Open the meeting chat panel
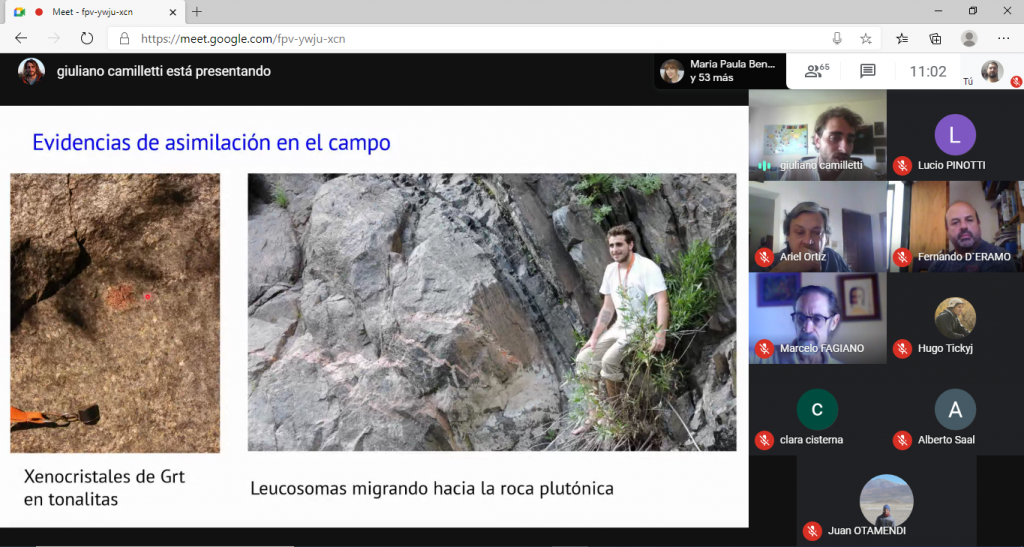 click(868, 70)
